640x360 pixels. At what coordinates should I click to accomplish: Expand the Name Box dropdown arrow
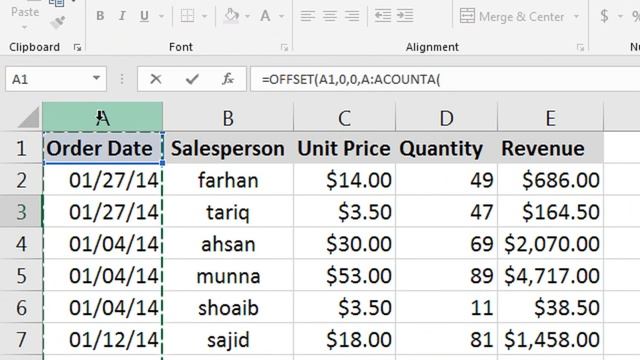coord(96,78)
